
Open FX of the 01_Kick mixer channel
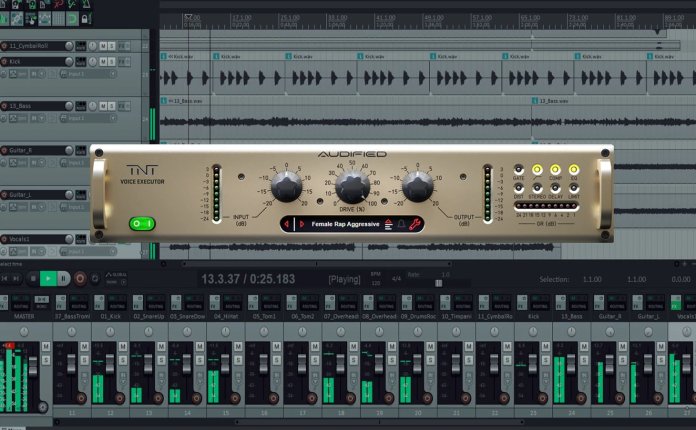99,303
